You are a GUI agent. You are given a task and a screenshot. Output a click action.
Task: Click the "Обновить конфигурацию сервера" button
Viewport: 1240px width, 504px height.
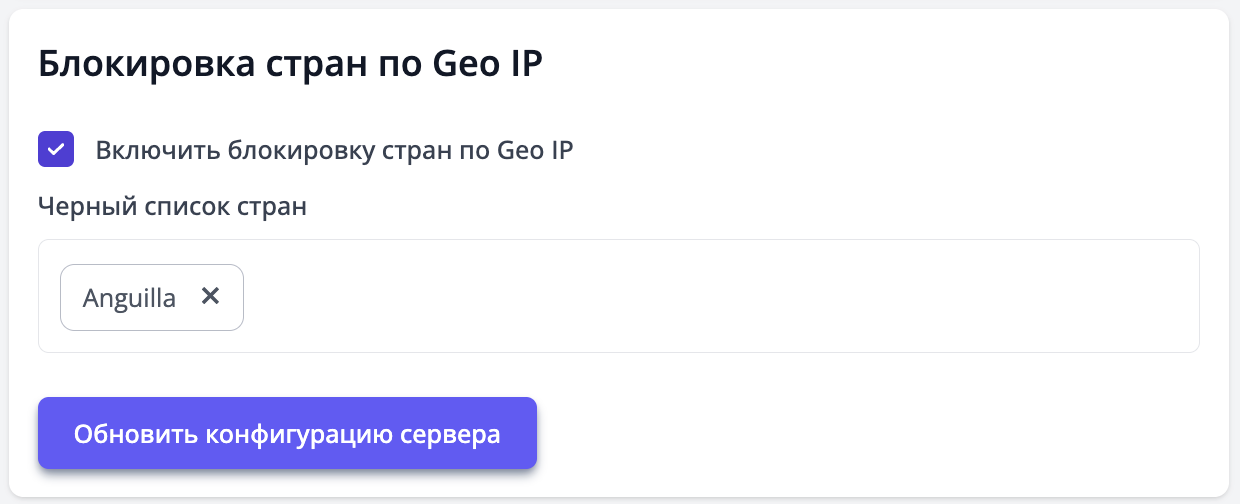coord(287,434)
